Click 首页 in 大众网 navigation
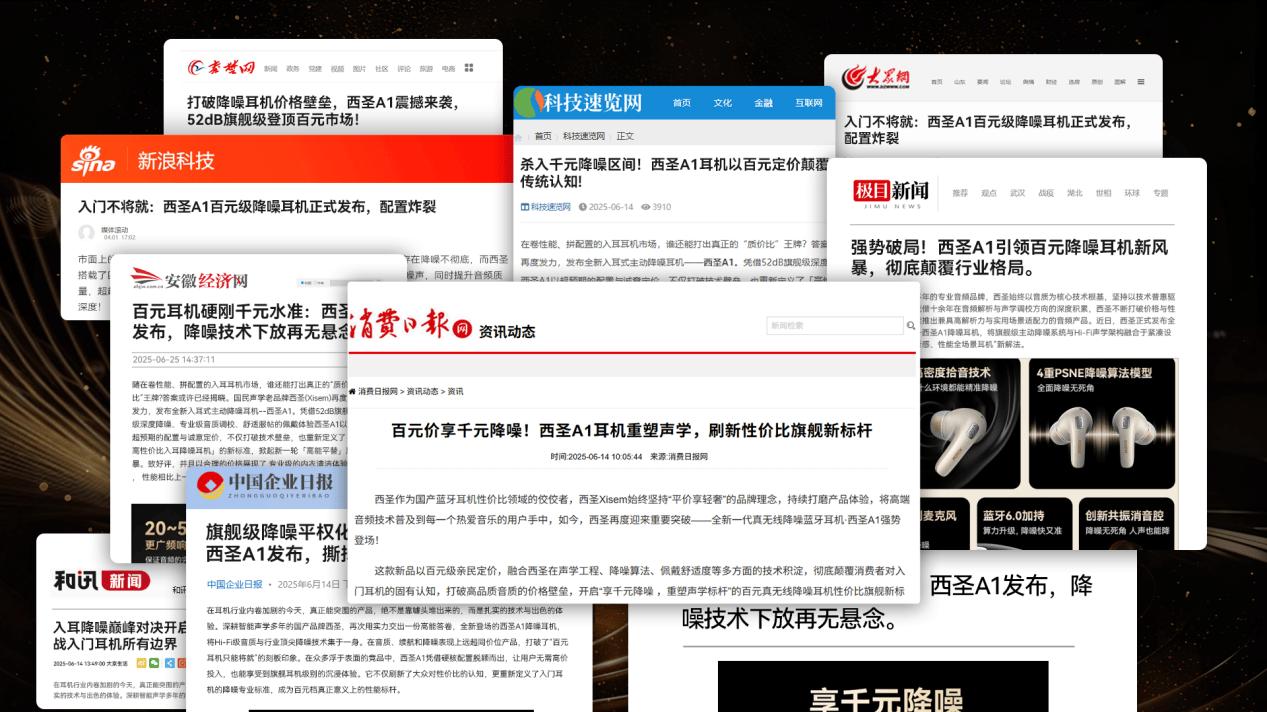The height and width of the screenshot is (712, 1267). pos(937,82)
